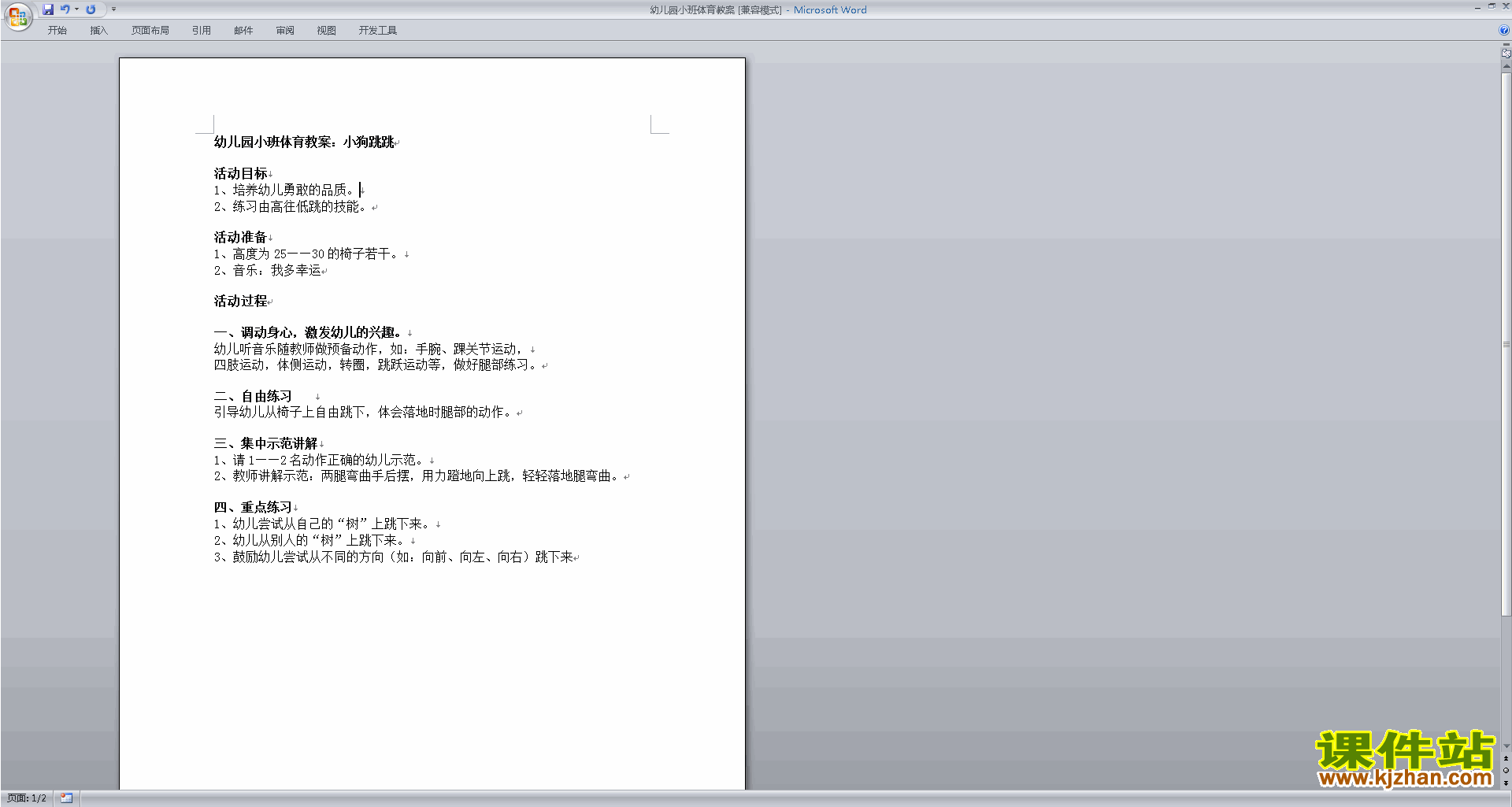Open the Office button menu
Viewport: 1512px width, 807px height.
(x=17, y=17)
